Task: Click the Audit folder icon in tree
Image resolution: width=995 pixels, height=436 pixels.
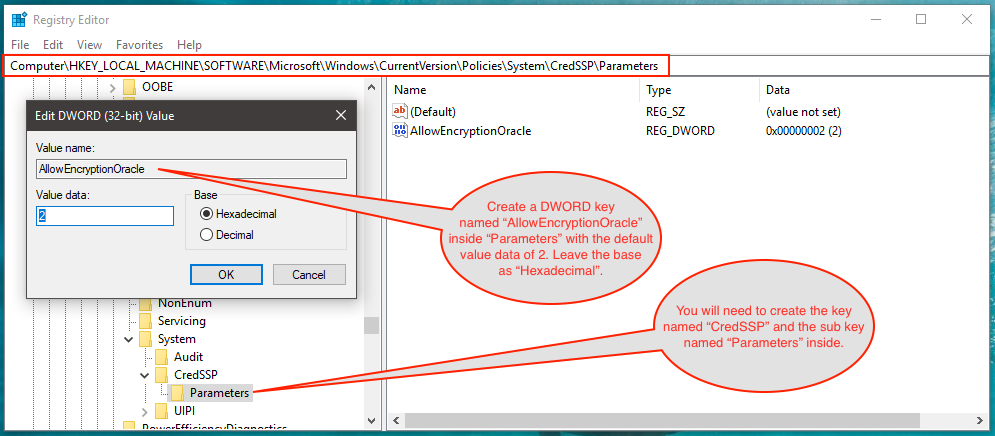Action: pos(161,357)
